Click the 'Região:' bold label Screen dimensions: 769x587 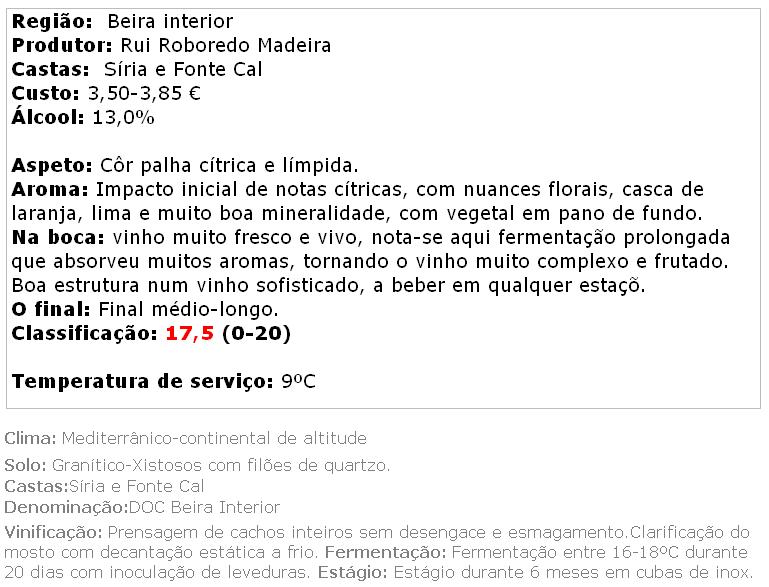click(52, 22)
